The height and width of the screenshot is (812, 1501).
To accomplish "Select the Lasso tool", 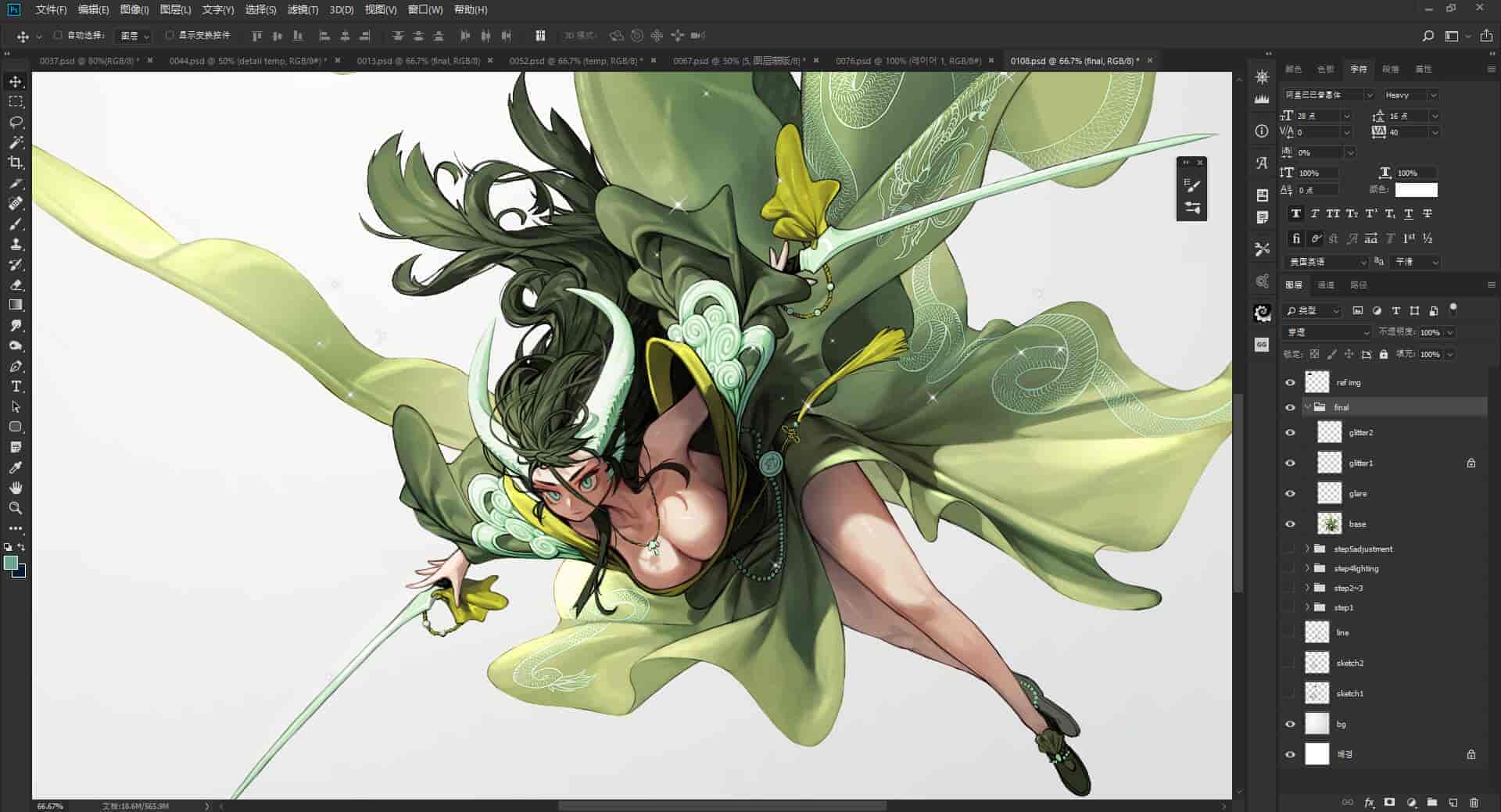I will coord(16,122).
